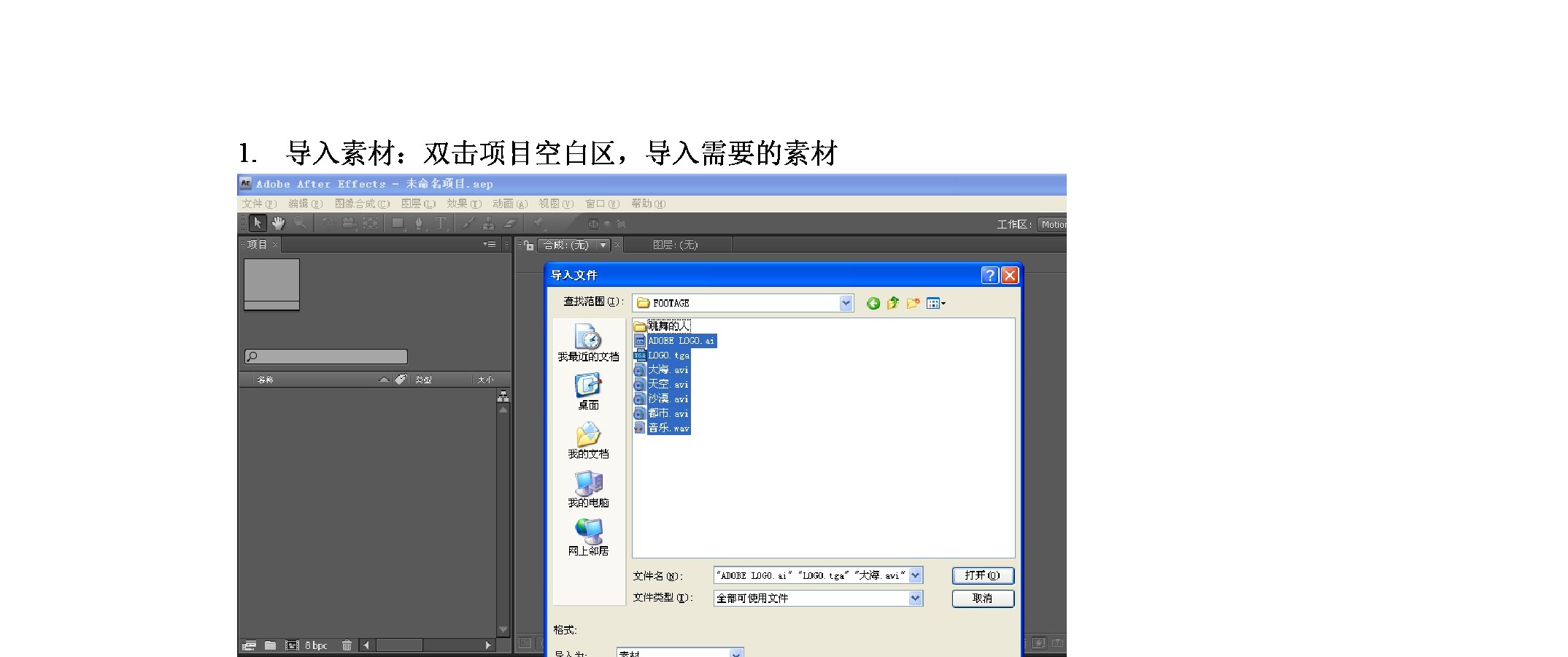Go up one folder level

click(x=893, y=304)
